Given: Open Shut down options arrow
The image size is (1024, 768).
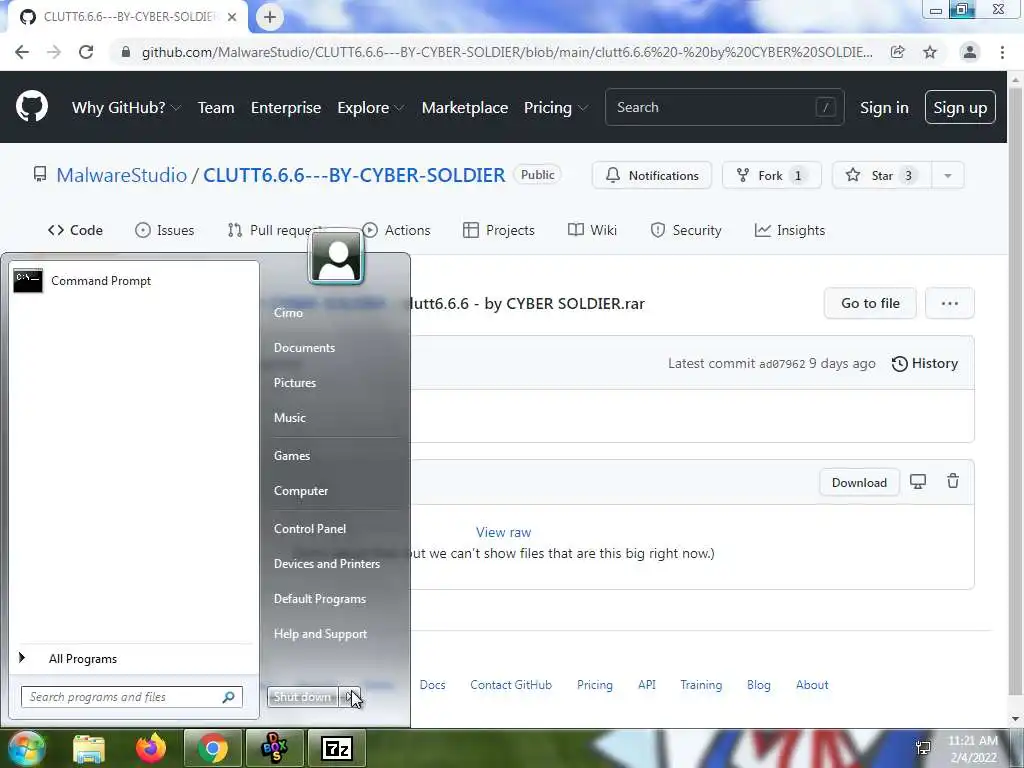Looking at the screenshot, I should (349, 697).
